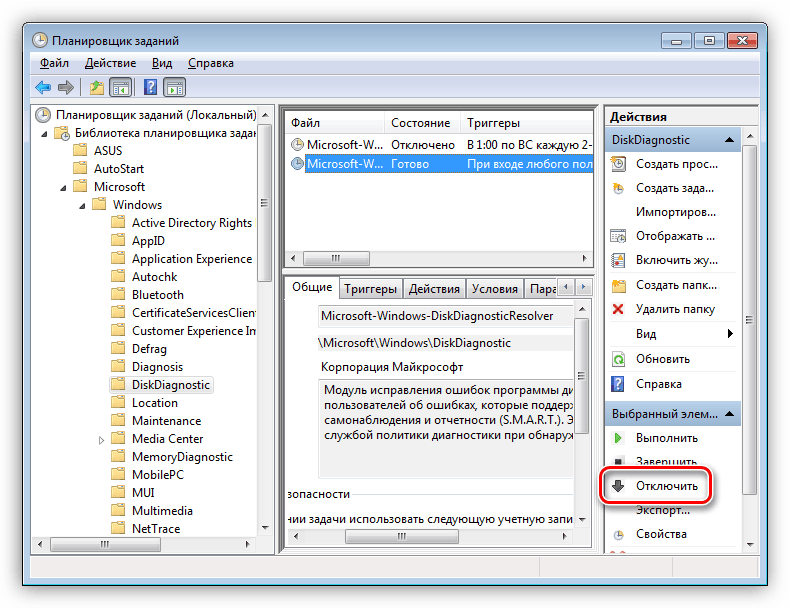Sort by the Триггеры column header
The image size is (790, 608).
point(526,123)
